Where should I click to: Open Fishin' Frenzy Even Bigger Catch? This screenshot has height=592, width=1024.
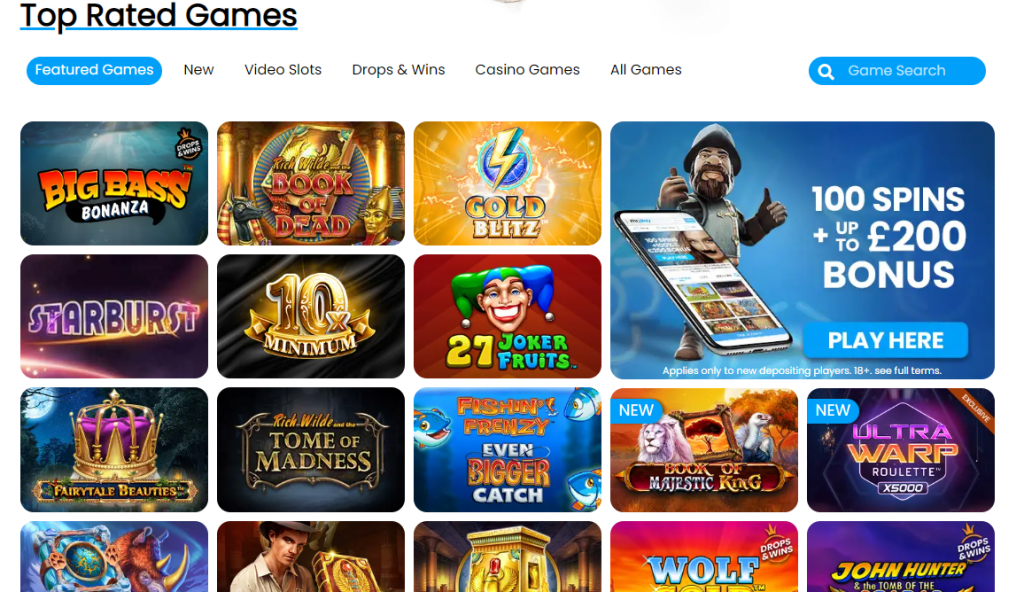pyautogui.click(x=507, y=450)
